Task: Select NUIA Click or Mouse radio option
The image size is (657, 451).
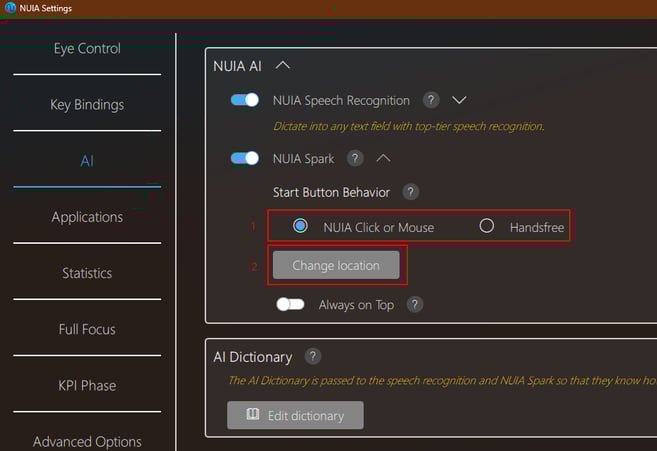Action: tap(300, 226)
